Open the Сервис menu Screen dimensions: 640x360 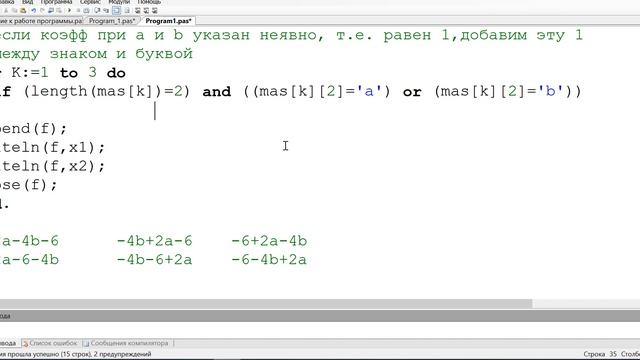pyautogui.click(x=90, y=2)
